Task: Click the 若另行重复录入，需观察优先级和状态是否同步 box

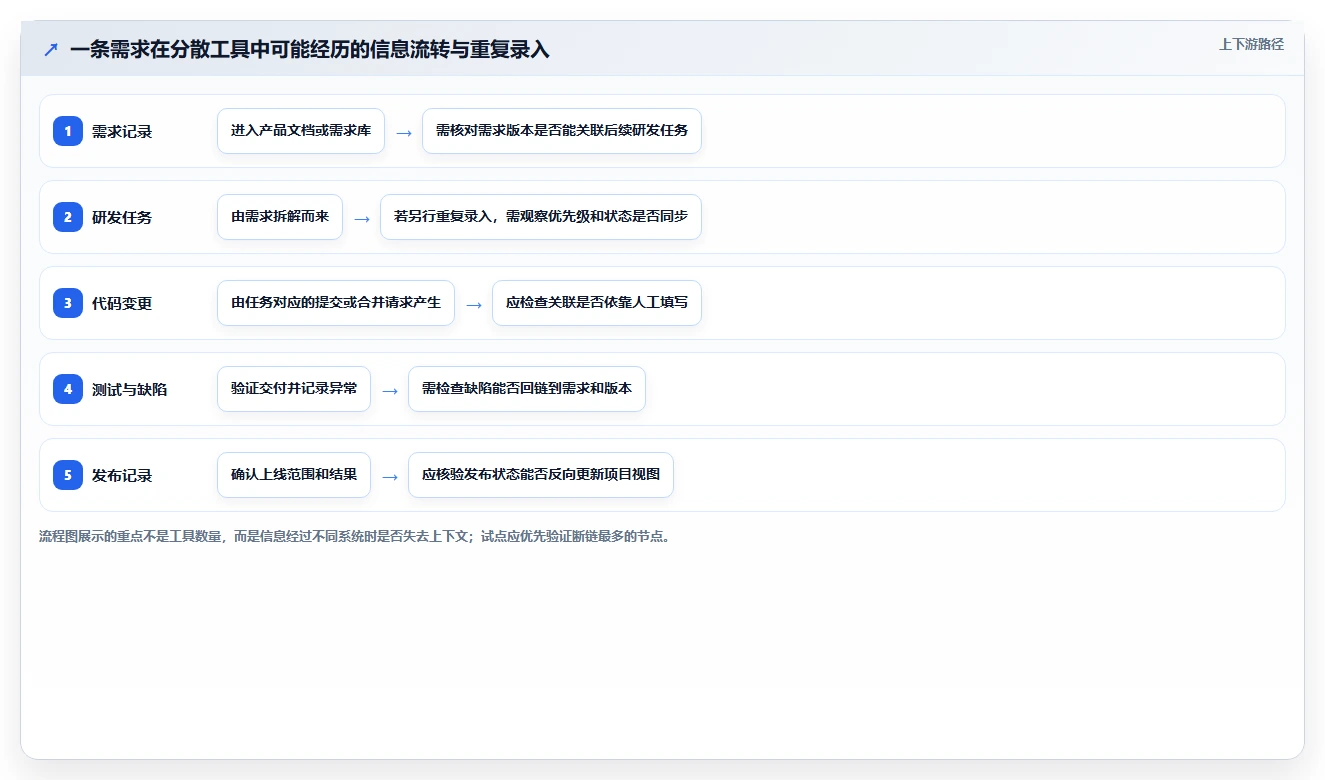Action: pyautogui.click(x=541, y=217)
